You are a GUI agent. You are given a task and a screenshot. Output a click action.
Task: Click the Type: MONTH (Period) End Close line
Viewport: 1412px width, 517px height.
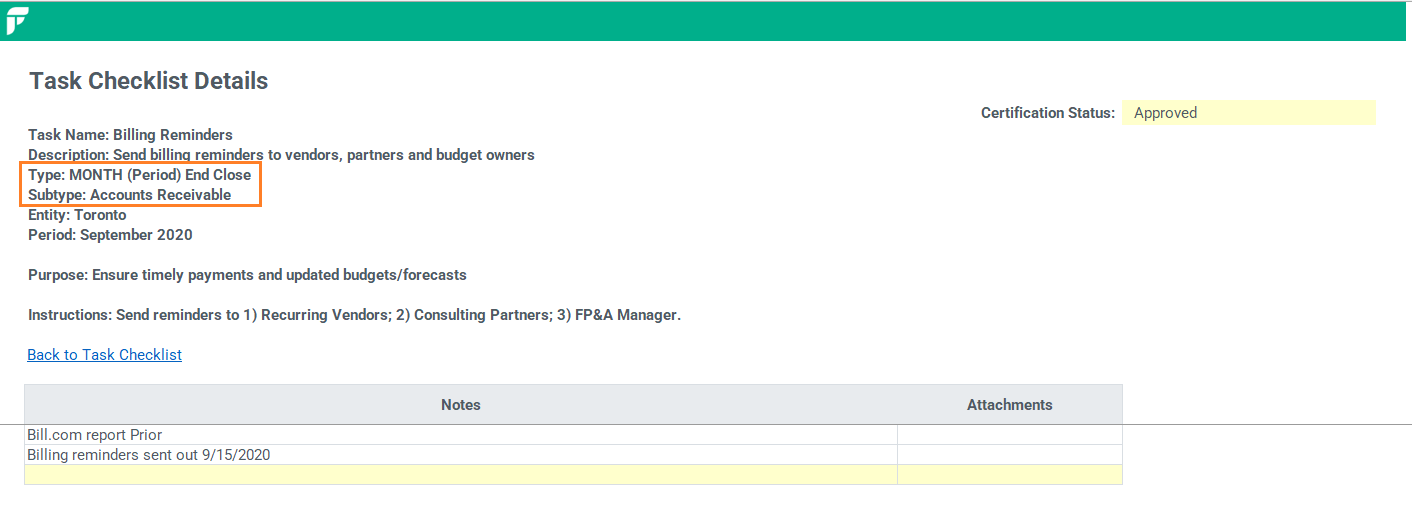tap(140, 175)
